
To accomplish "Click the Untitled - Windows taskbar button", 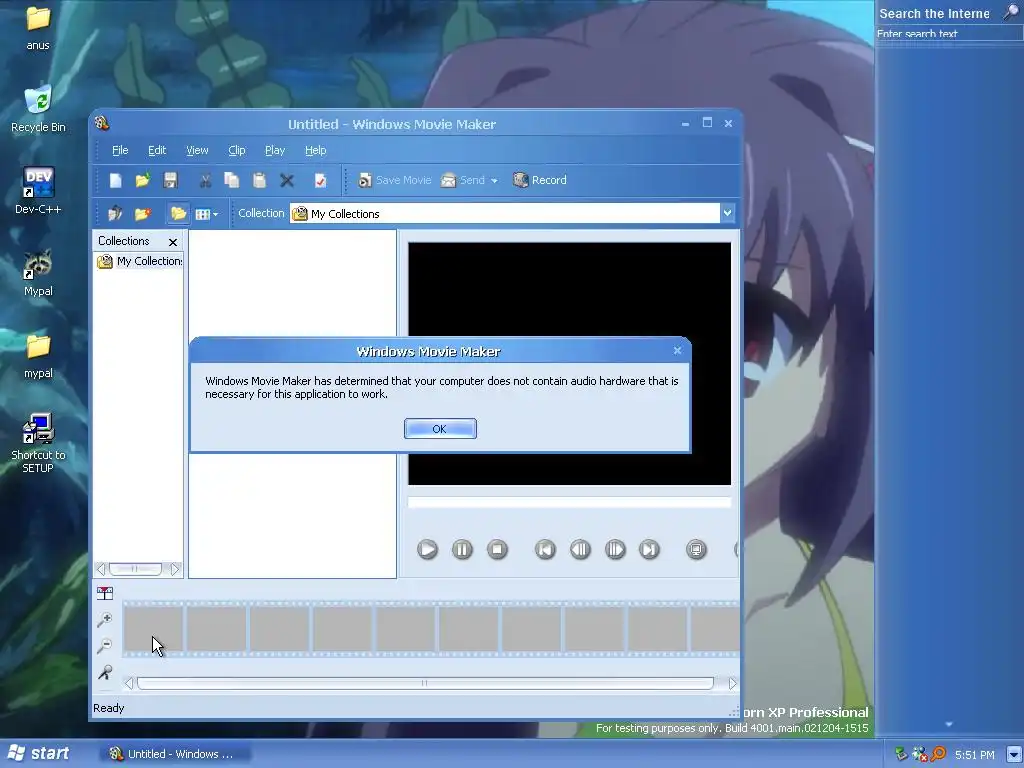I will (176, 754).
